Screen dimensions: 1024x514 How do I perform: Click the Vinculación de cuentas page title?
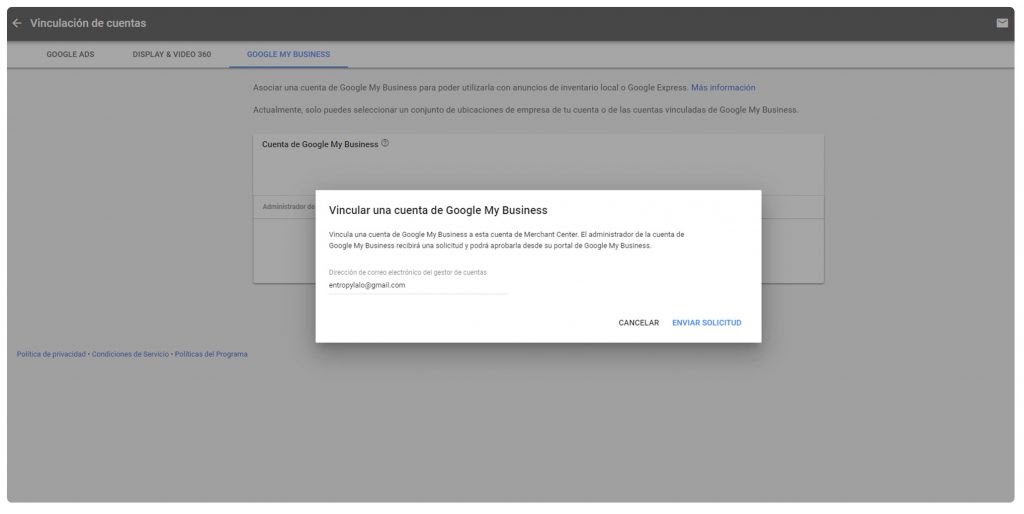(88, 23)
